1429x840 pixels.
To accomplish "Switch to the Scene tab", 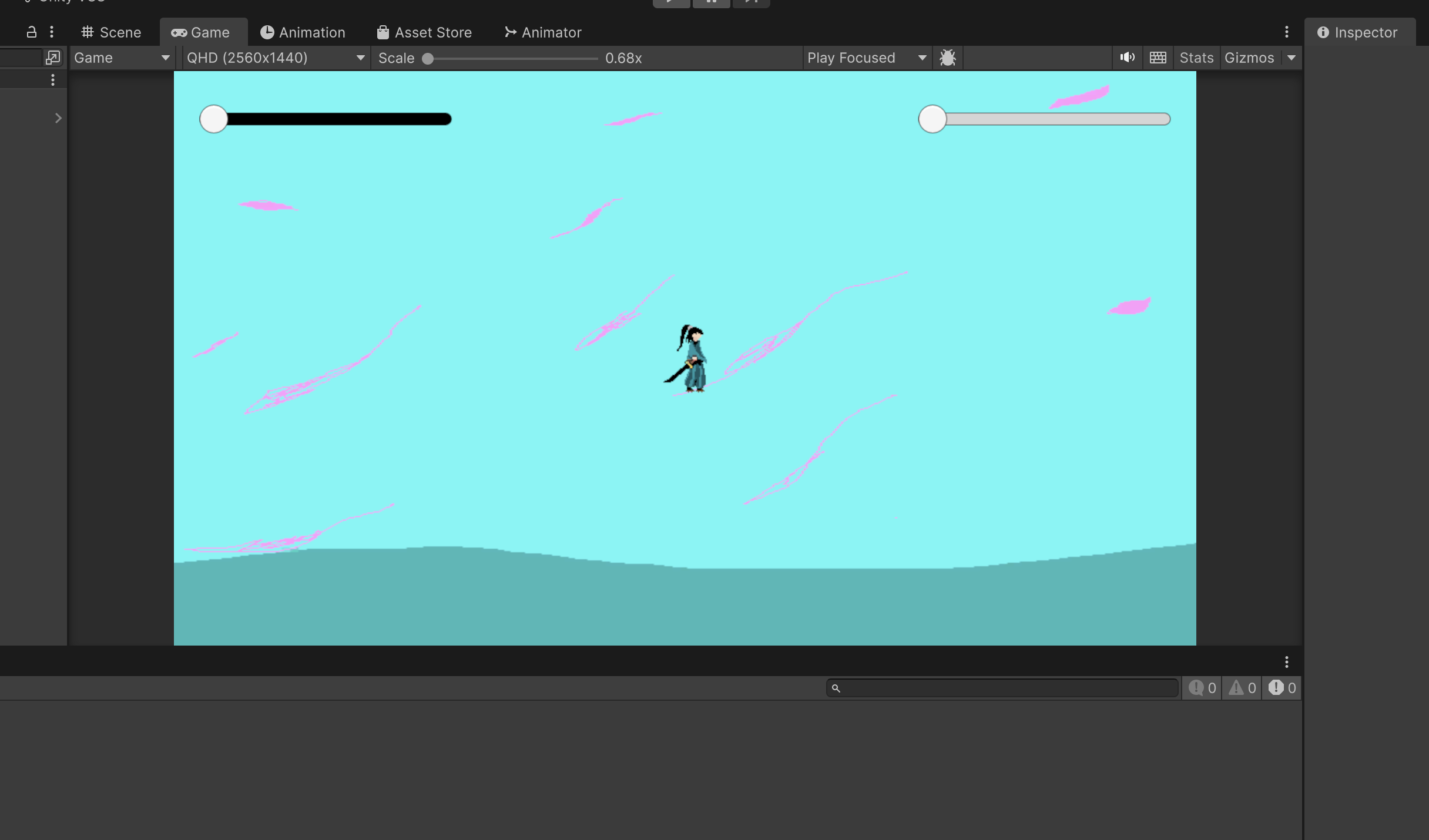I will pos(111,32).
